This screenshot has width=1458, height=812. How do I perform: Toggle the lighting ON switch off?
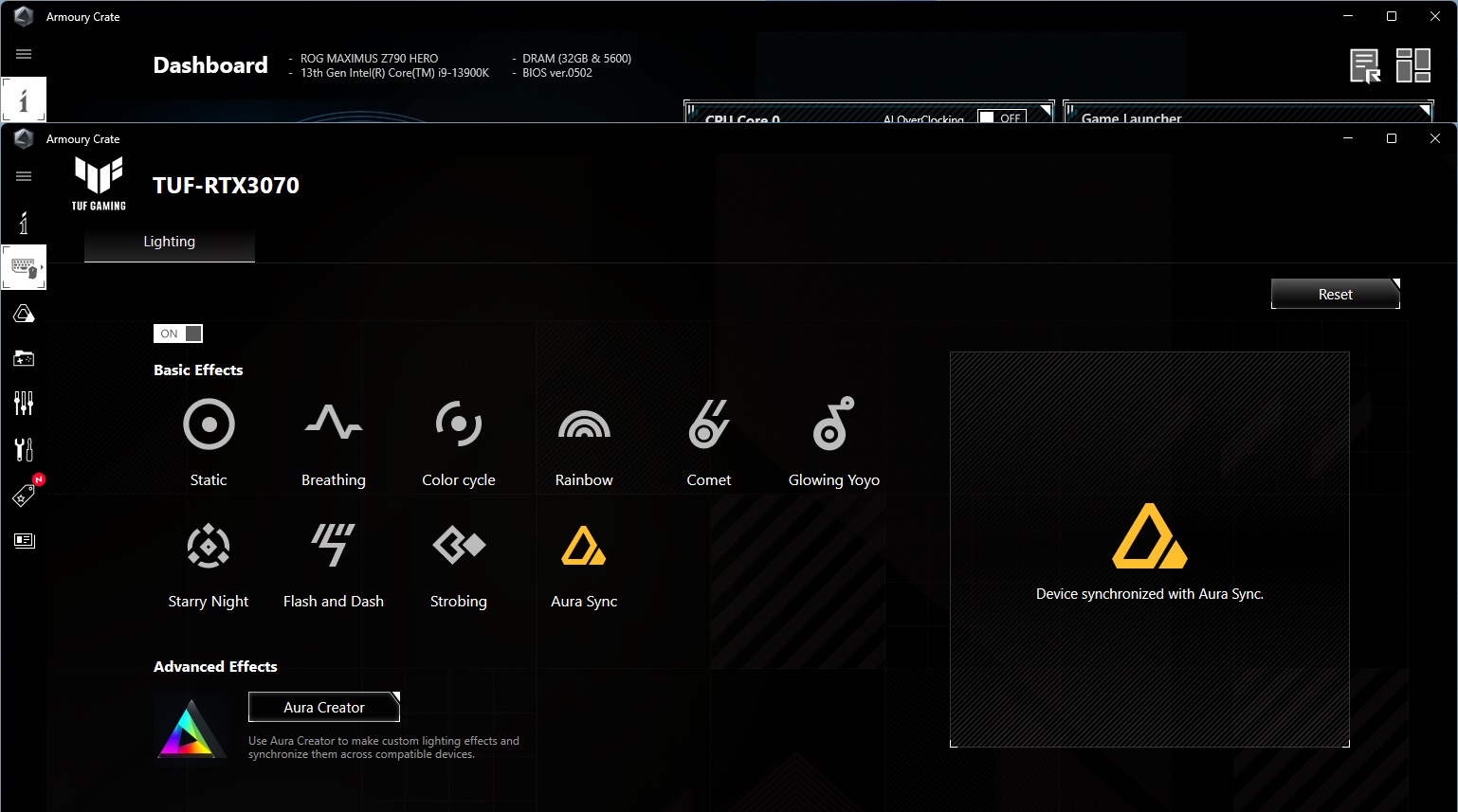point(178,334)
